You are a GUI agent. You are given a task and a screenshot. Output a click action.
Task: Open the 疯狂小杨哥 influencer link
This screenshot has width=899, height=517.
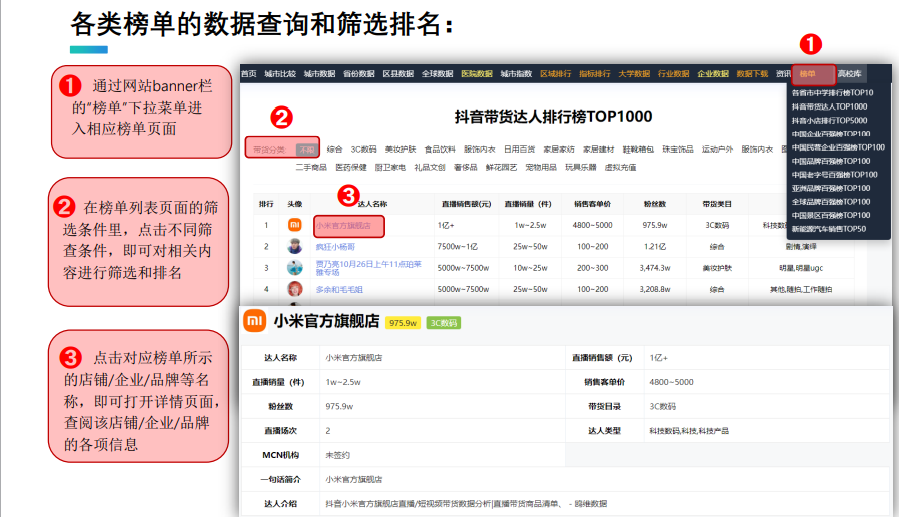[335, 247]
